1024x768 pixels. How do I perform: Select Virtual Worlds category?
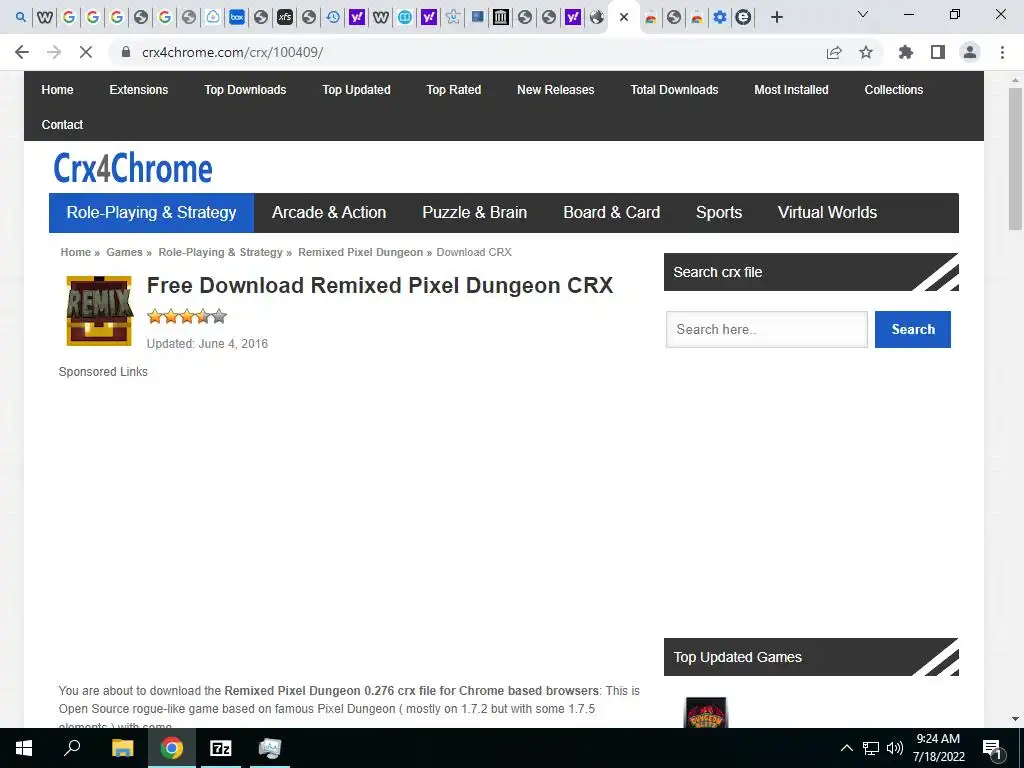pos(827,212)
